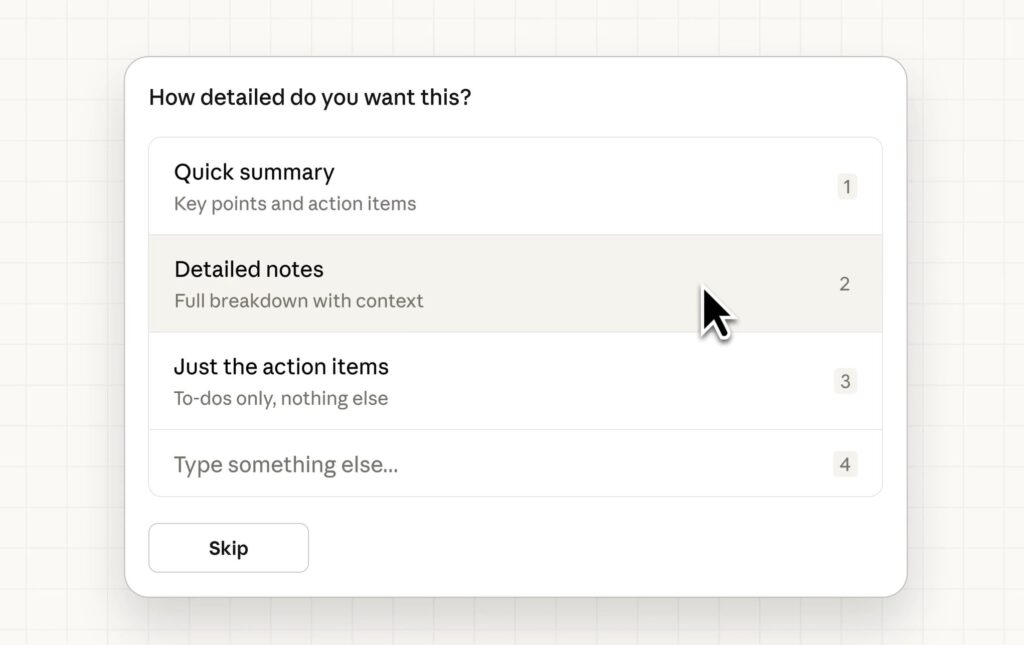The image size is (1024, 645).
Task: Click the grid background right of the dialog
Action: point(965,320)
